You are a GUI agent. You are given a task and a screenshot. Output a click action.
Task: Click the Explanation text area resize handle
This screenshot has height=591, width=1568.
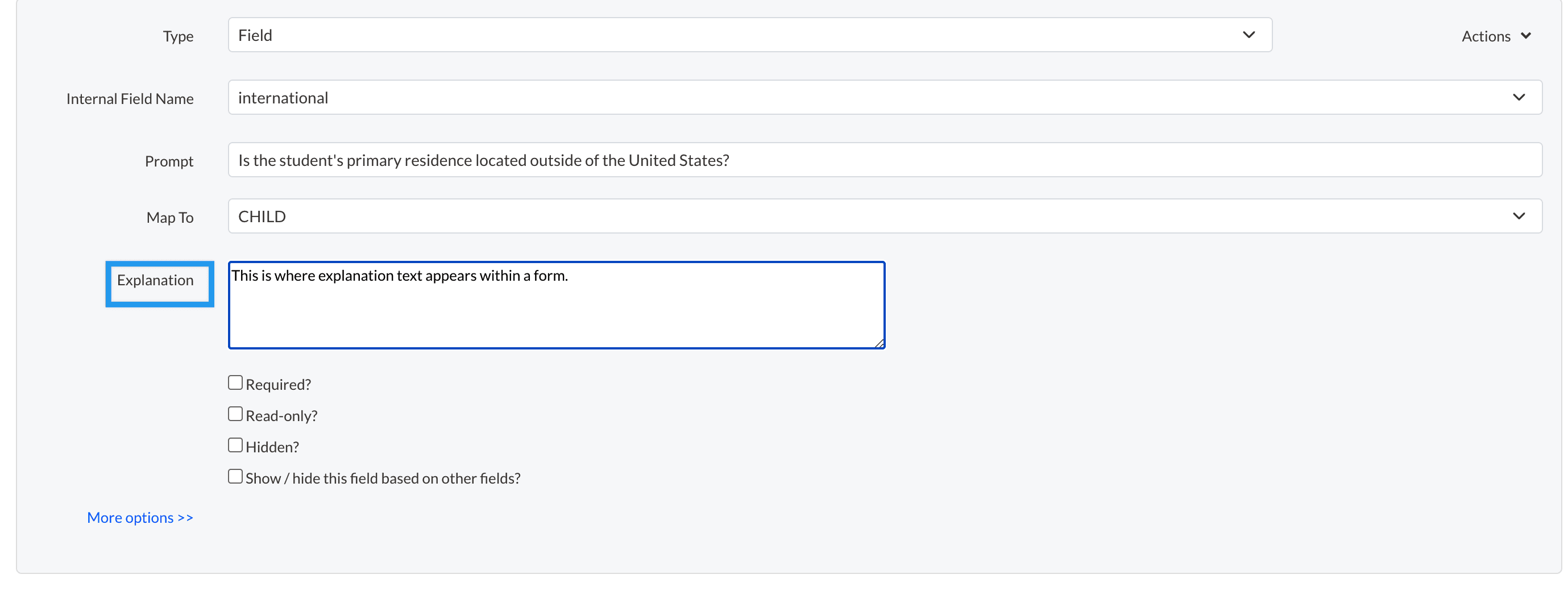pos(880,344)
